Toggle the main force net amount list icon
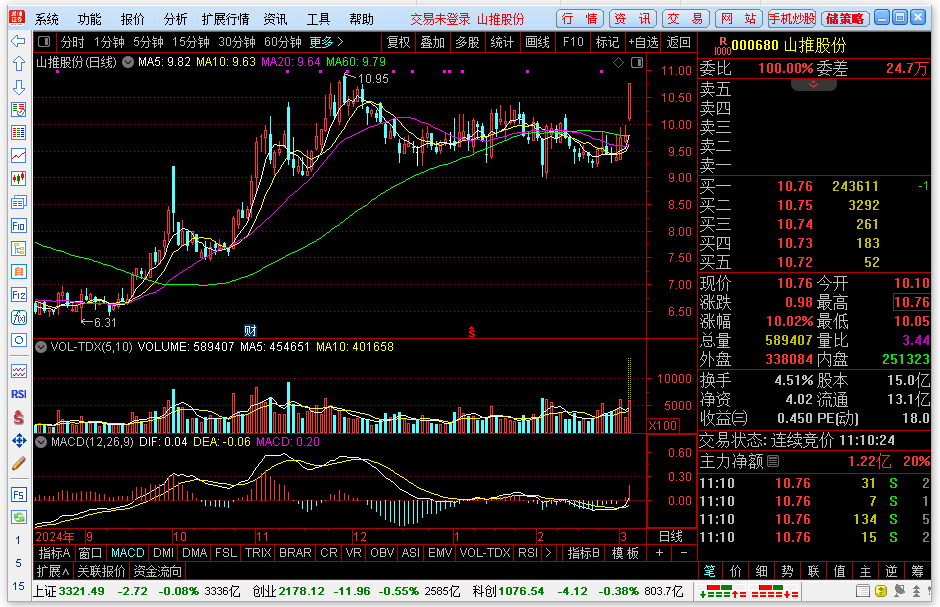 click(x=773, y=461)
